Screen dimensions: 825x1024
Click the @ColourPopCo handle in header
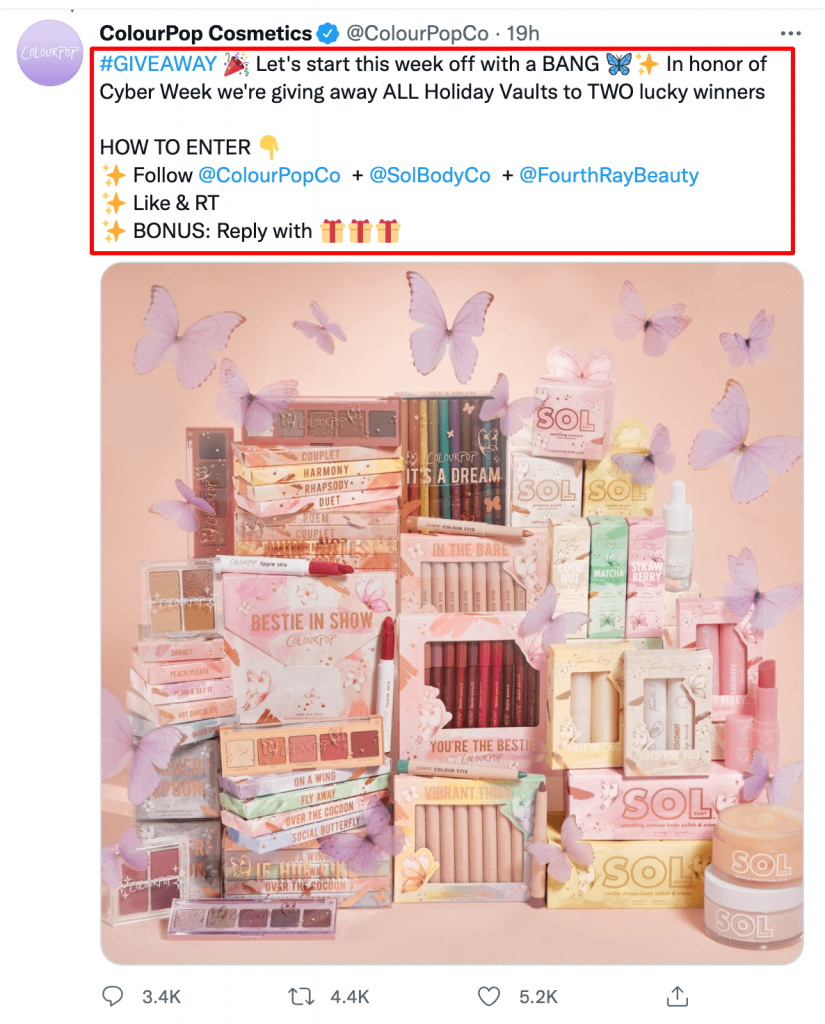[417, 33]
